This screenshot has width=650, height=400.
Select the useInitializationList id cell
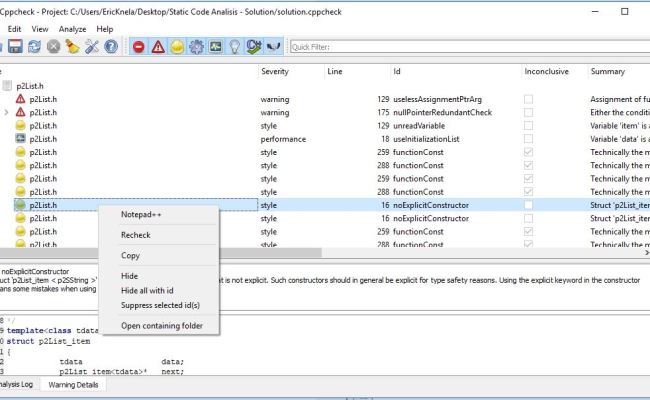pos(426,139)
